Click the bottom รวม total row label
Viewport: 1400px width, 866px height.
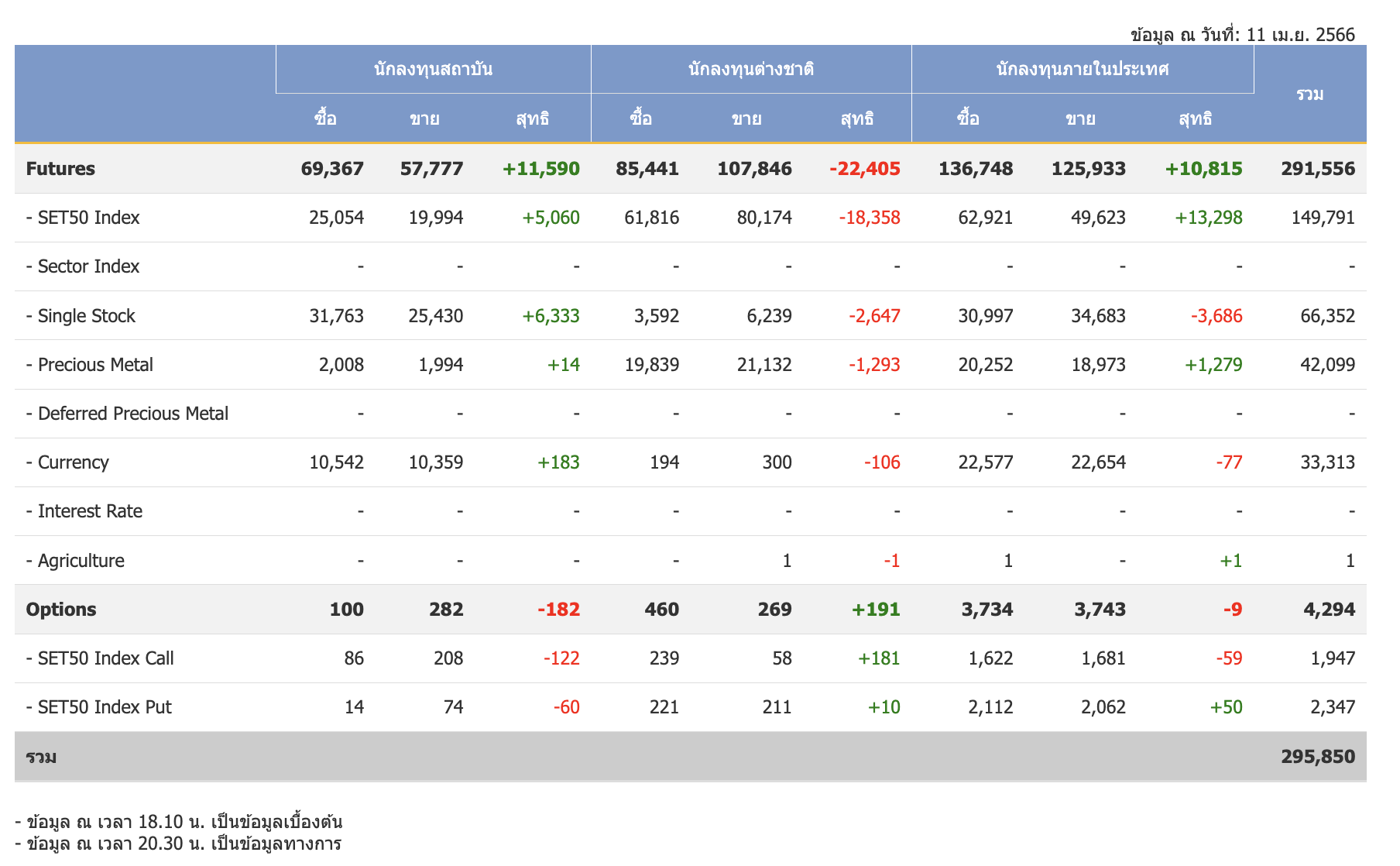[x=41, y=757]
